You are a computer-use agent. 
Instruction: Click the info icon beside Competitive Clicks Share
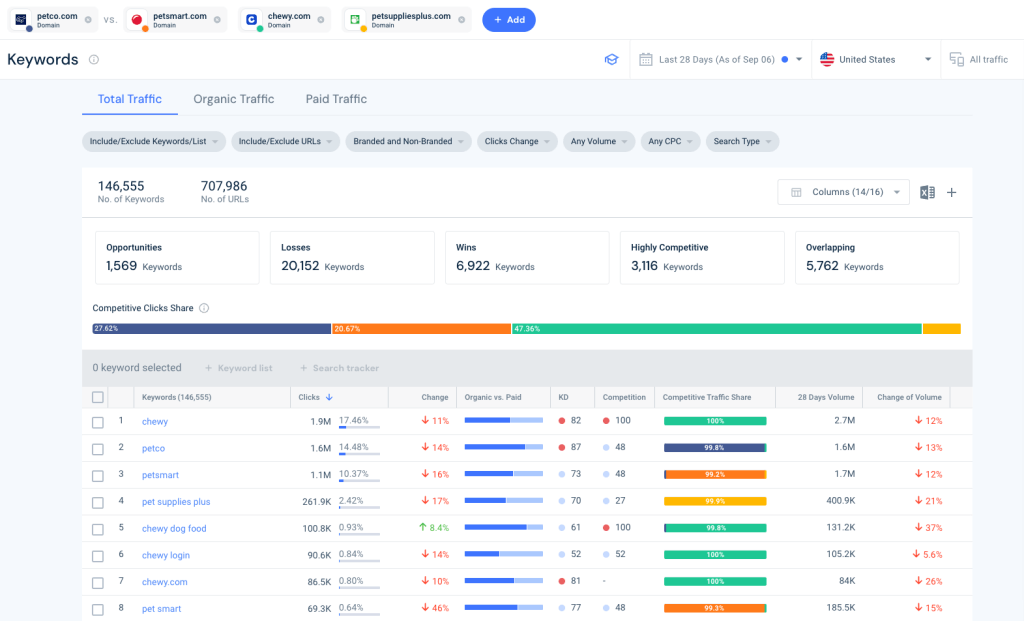[206, 308]
